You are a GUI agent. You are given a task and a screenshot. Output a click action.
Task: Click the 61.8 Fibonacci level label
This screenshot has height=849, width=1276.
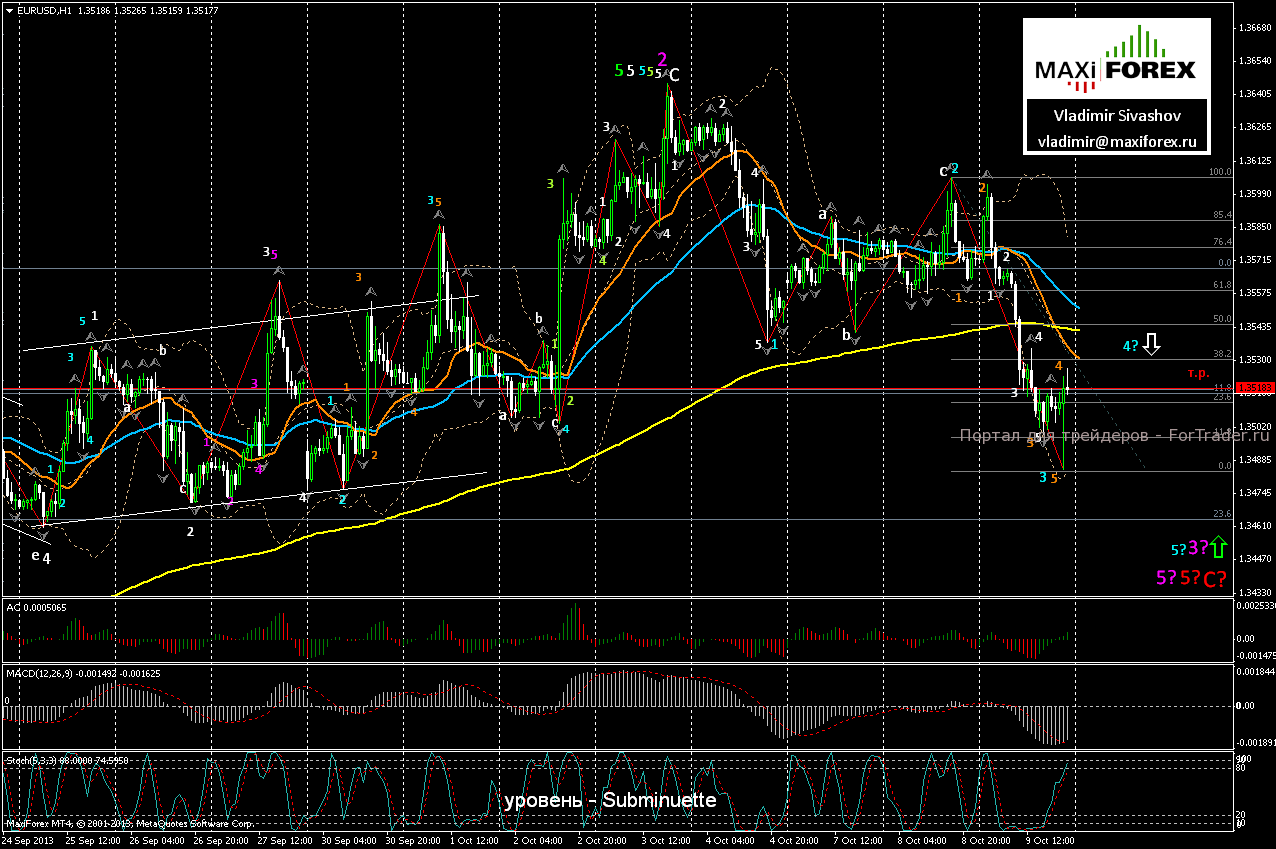(x=1220, y=285)
